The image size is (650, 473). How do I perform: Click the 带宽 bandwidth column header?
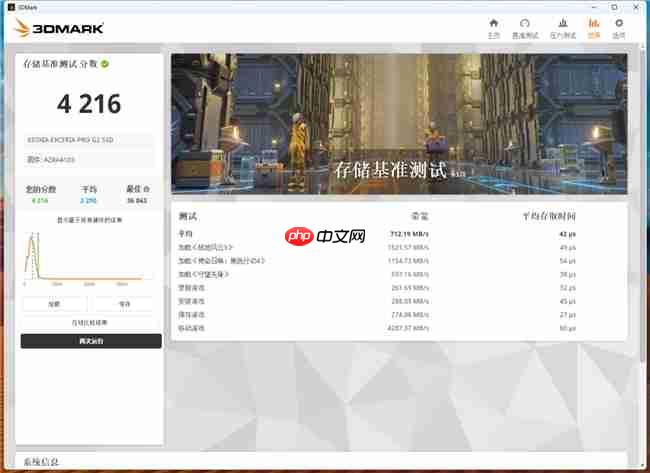point(420,216)
